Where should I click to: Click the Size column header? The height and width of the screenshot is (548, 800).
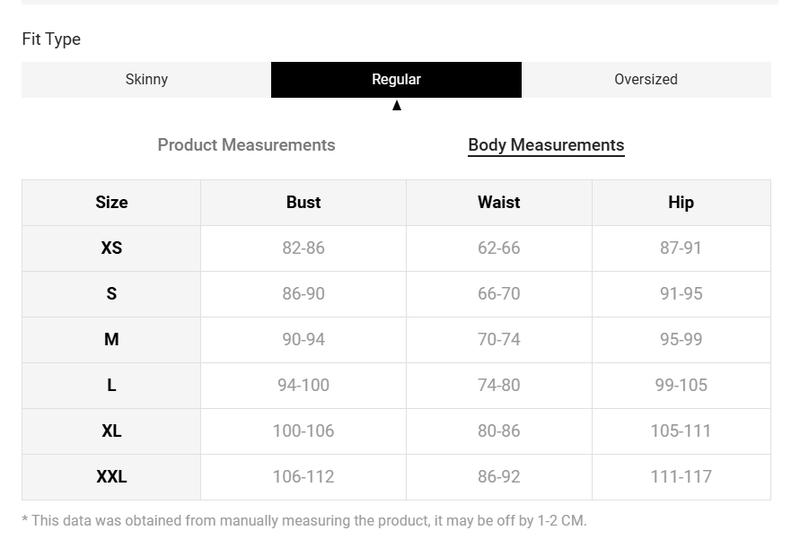point(111,203)
